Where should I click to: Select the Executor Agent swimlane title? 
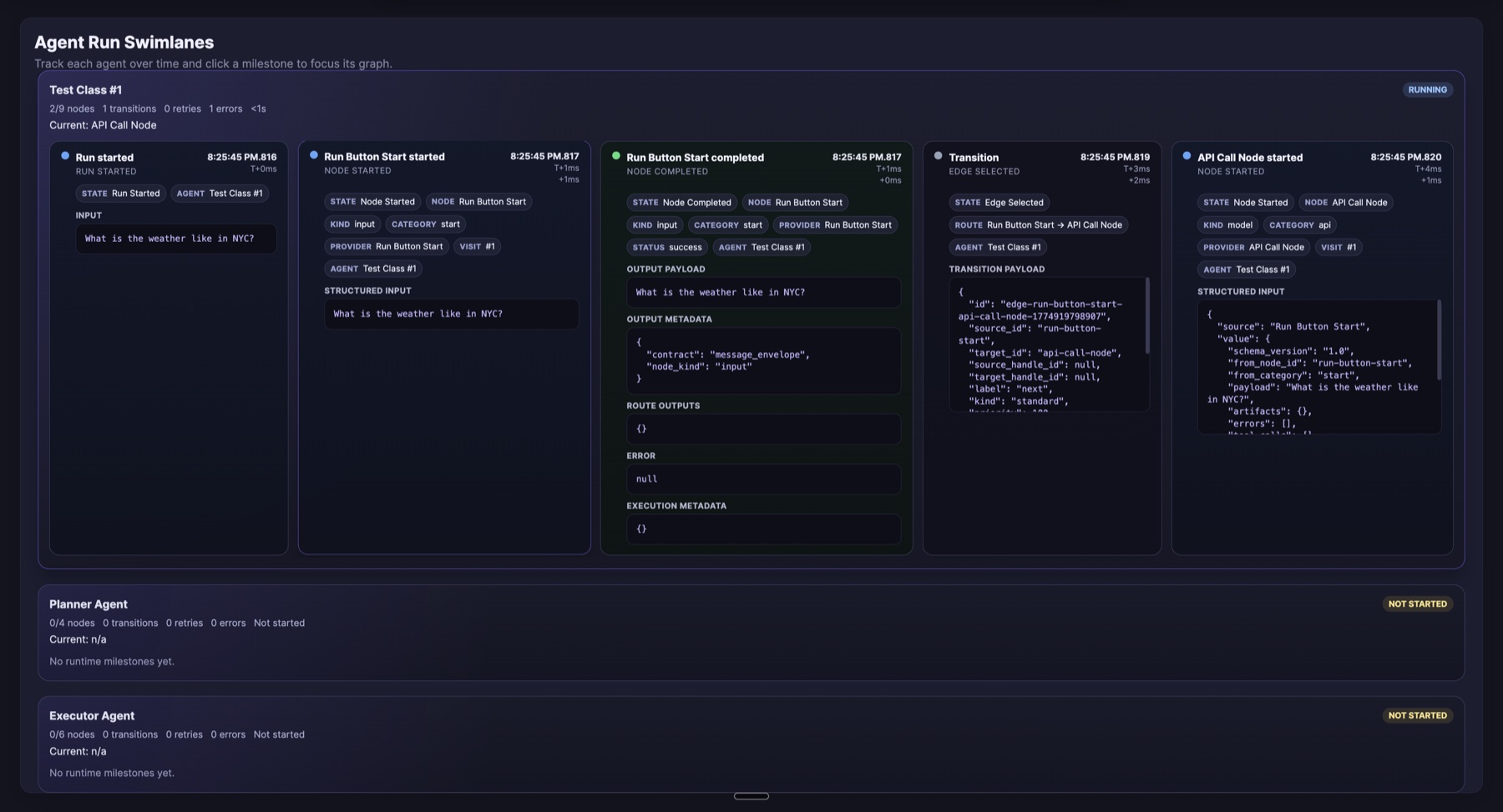pyautogui.click(x=92, y=715)
